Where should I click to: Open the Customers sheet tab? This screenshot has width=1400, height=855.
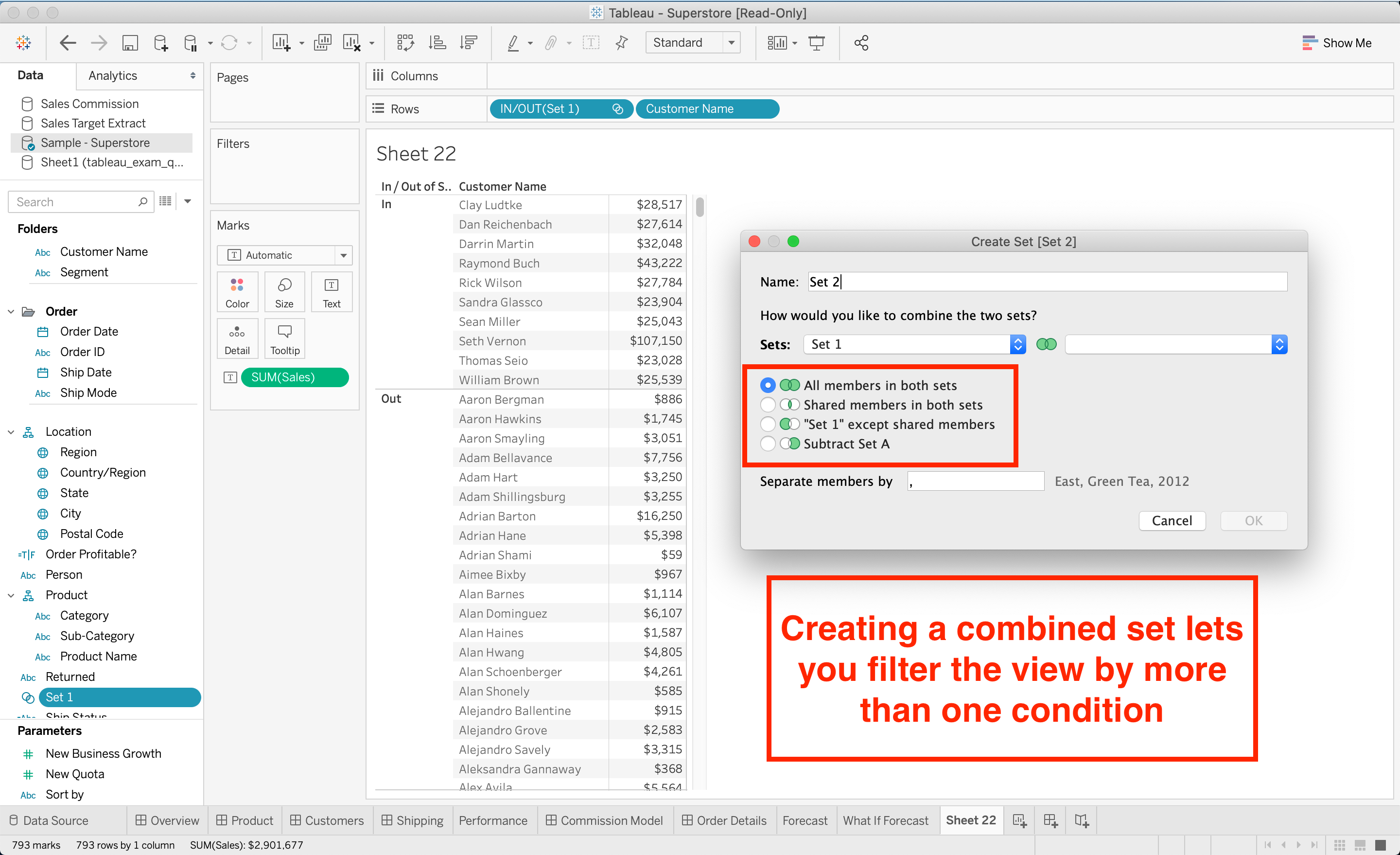click(327, 820)
